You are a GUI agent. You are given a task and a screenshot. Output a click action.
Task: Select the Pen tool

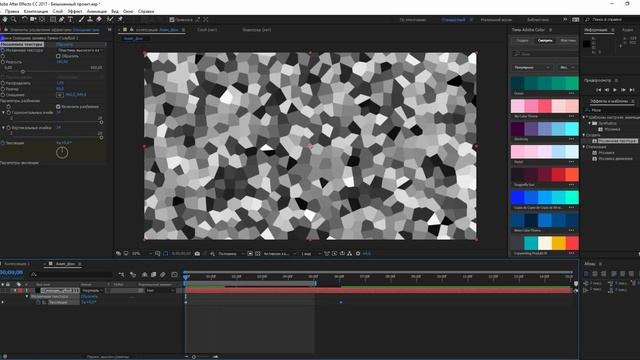pyautogui.click(x=62, y=19)
